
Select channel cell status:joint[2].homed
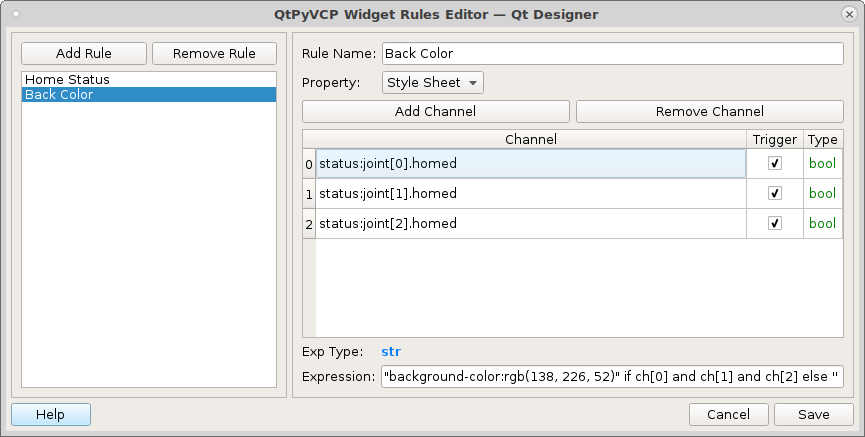click(531, 223)
